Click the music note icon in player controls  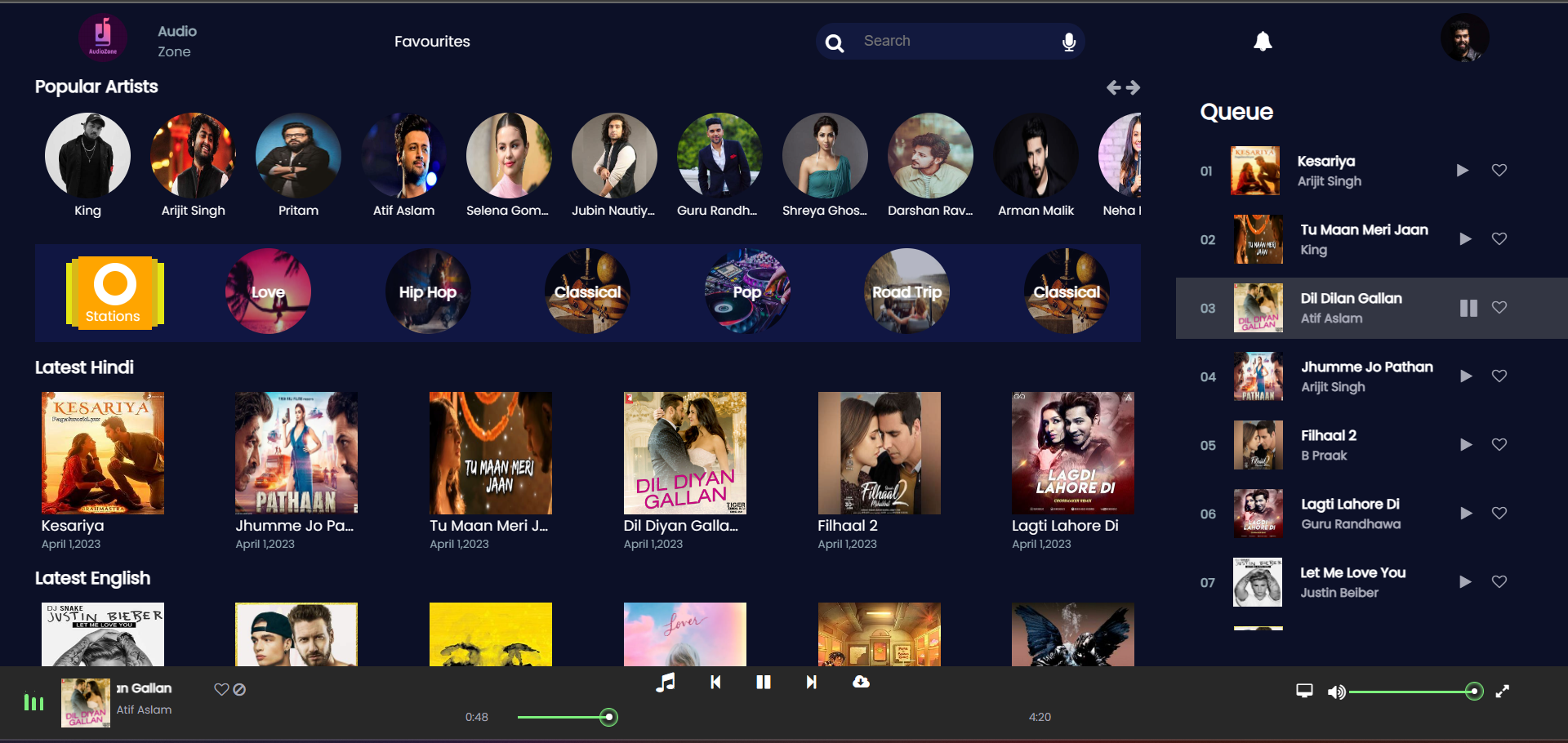point(666,683)
